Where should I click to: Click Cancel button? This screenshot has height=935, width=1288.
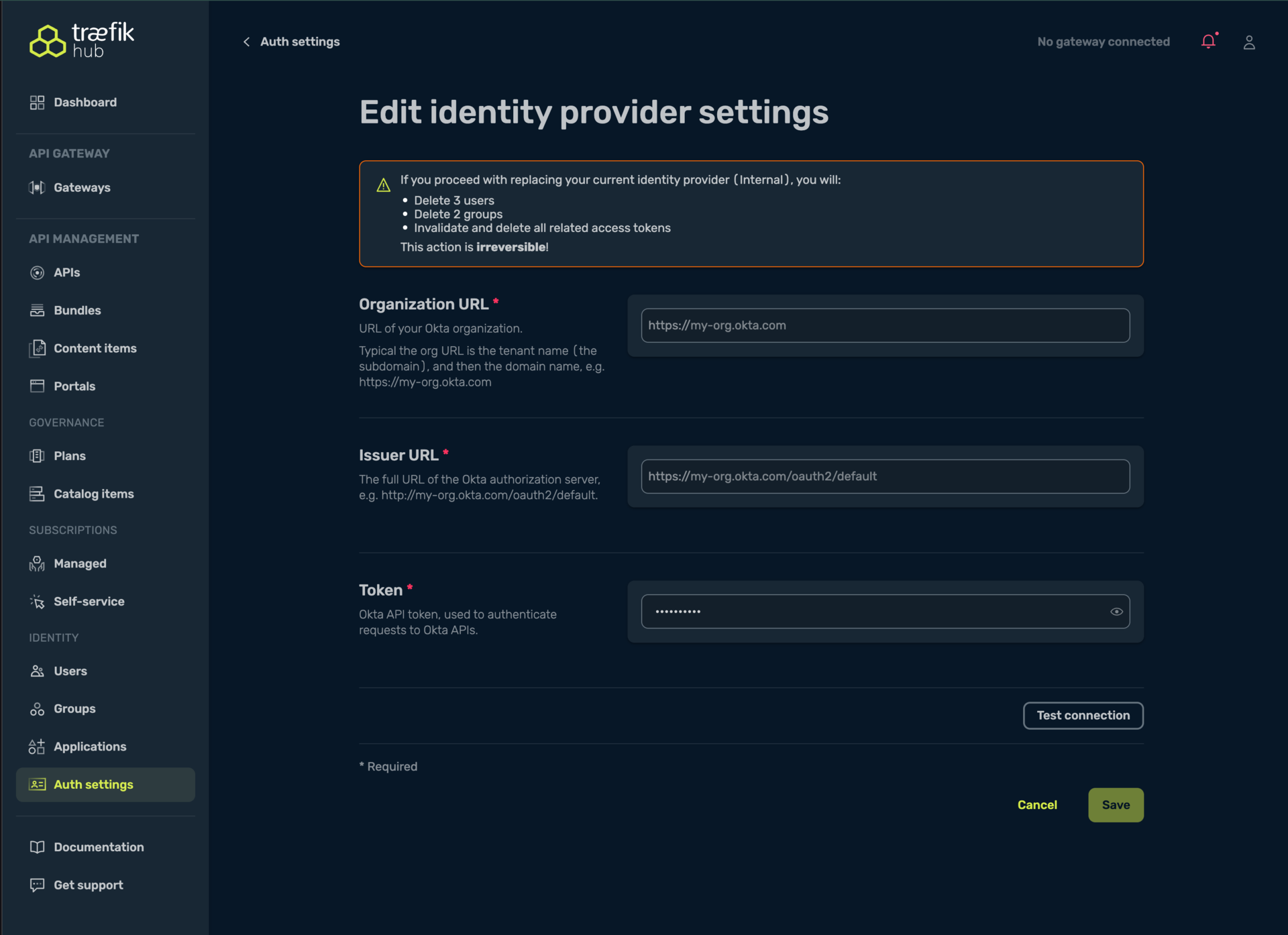click(1037, 805)
